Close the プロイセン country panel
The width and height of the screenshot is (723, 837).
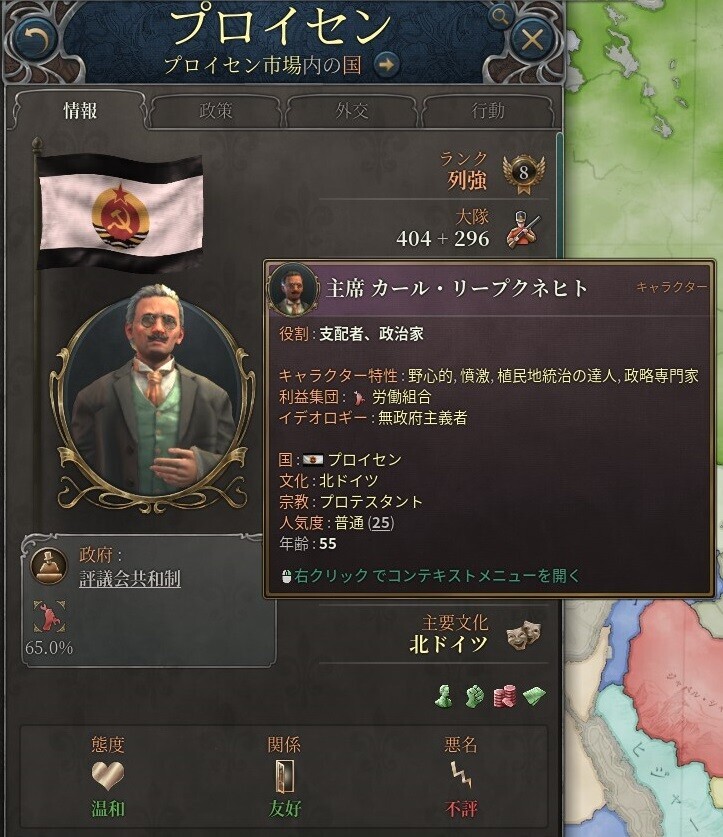pos(532,40)
